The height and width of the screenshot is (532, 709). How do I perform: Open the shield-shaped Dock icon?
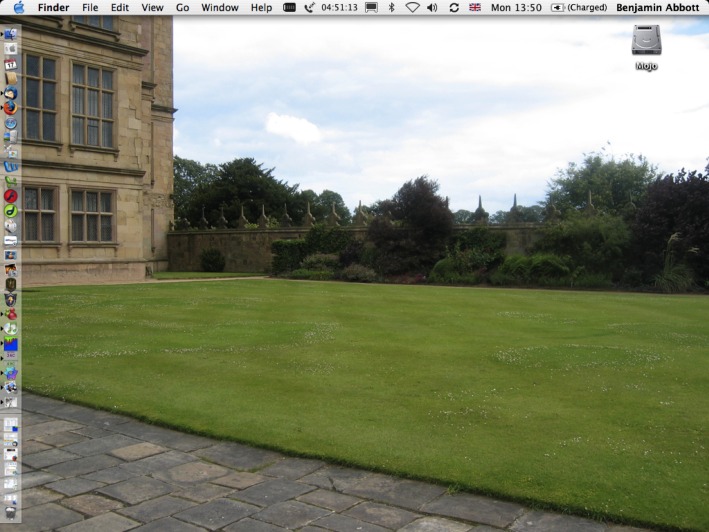point(10,299)
